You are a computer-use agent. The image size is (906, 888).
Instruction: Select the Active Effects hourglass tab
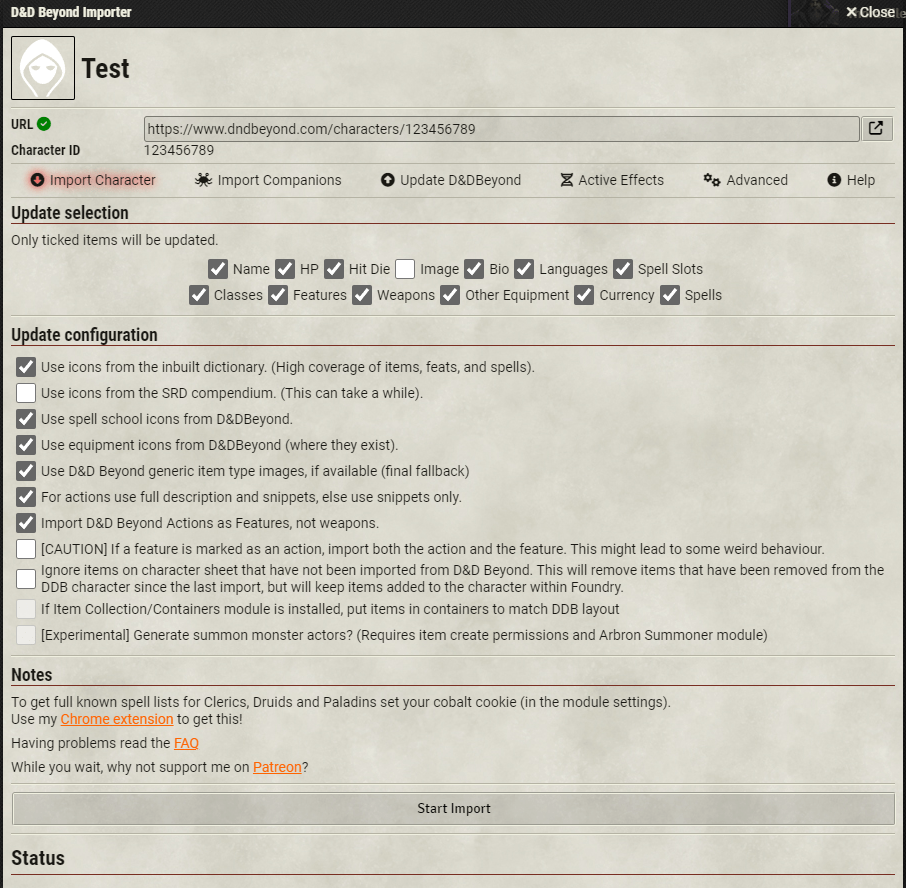tap(611, 180)
